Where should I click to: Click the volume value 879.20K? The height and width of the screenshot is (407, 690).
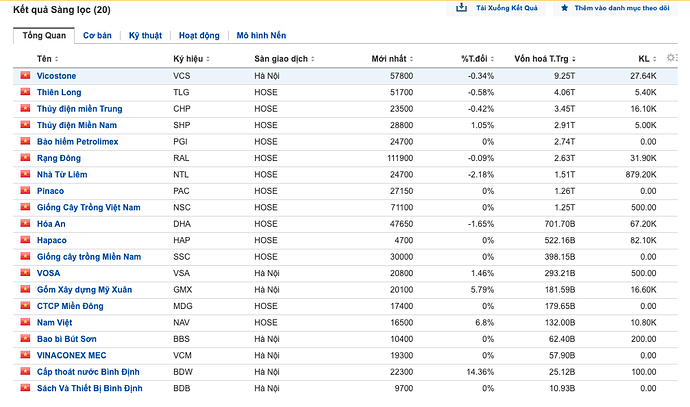(641, 175)
